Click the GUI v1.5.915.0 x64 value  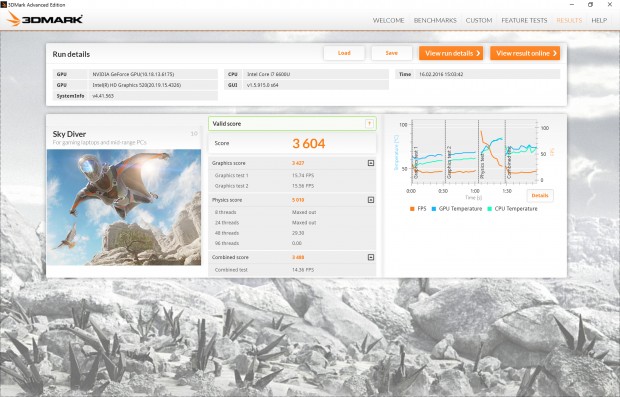263,85
